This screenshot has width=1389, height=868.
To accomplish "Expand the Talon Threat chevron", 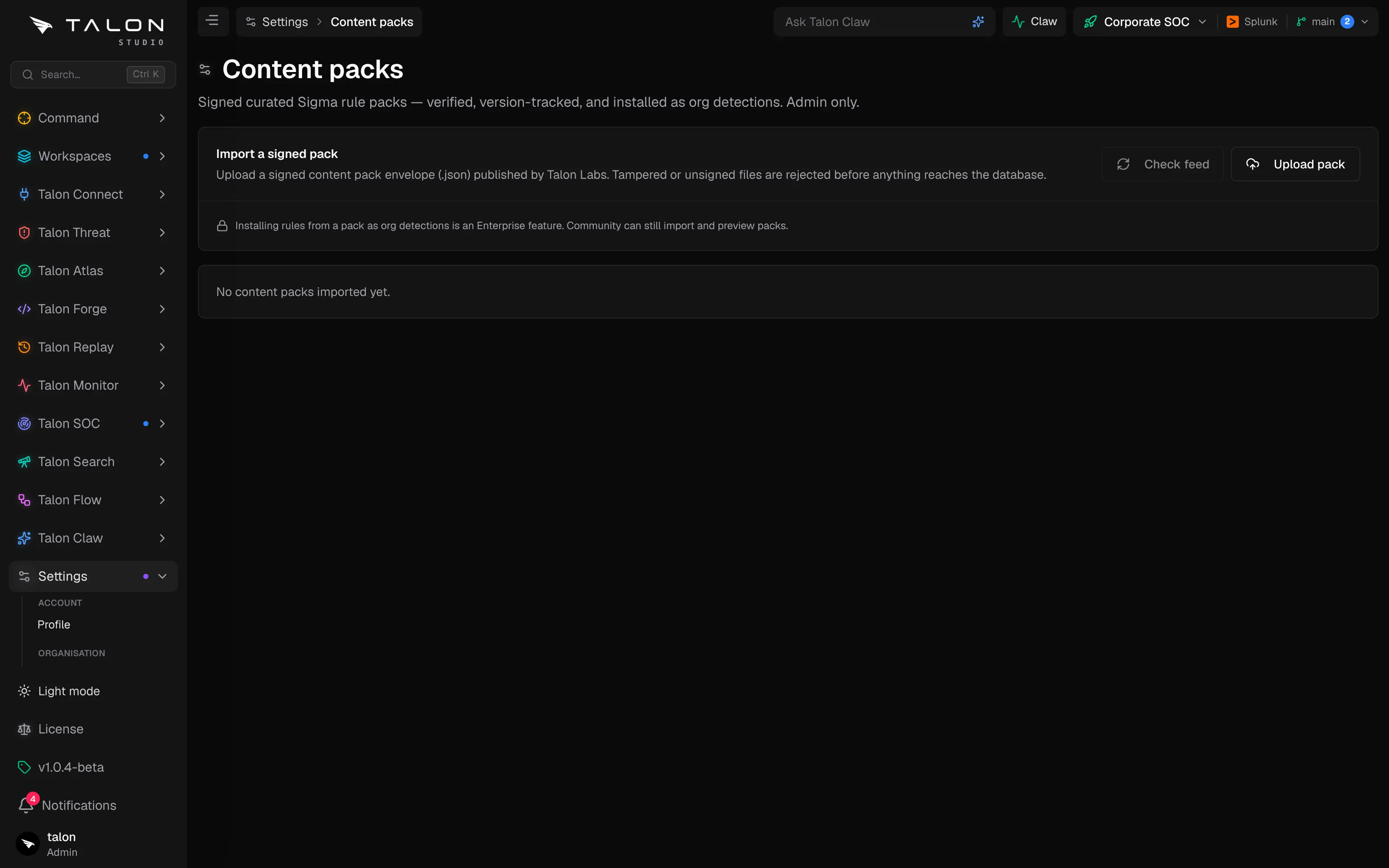I will point(162,233).
